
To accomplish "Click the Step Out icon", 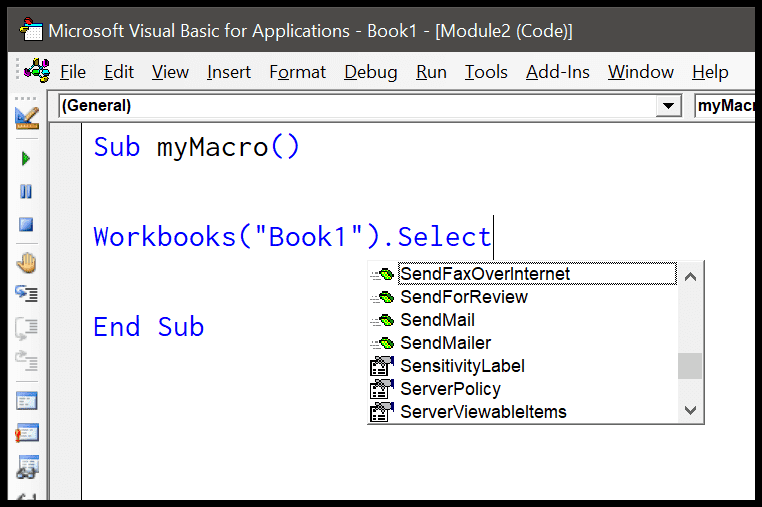I will click(x=26, y=361).
